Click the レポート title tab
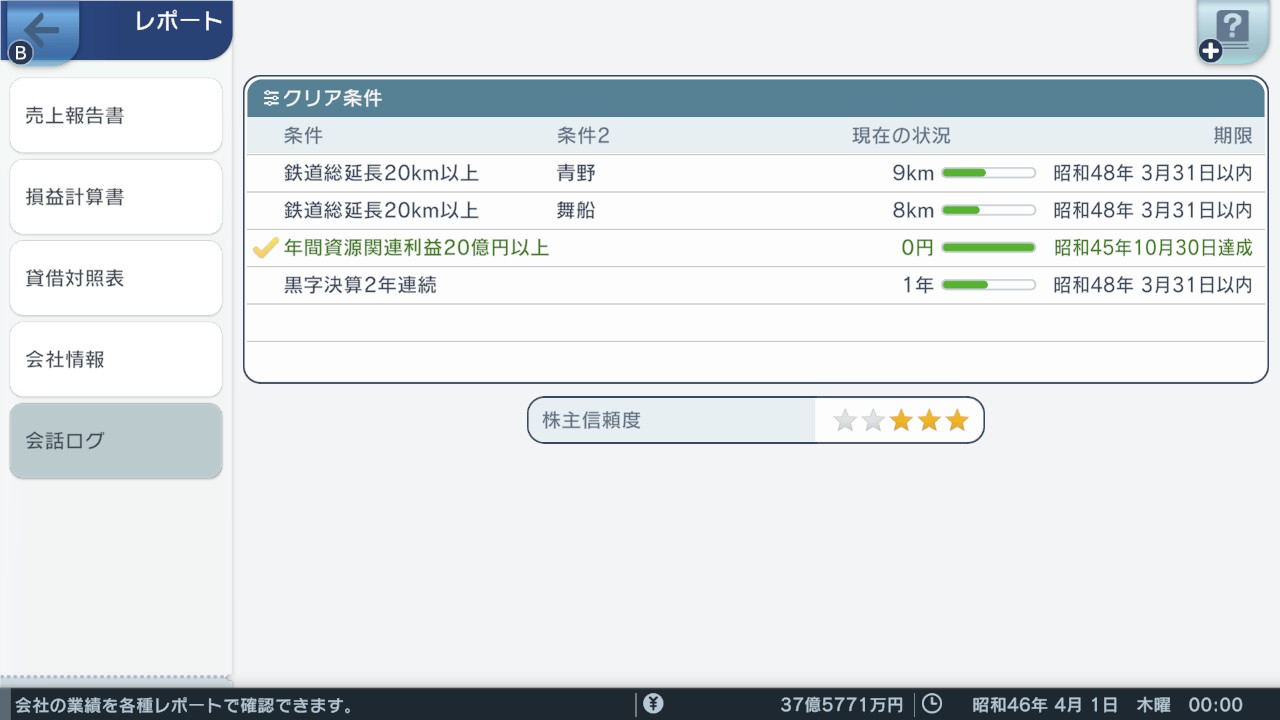 pyautogui.click(x=178, y=21)
